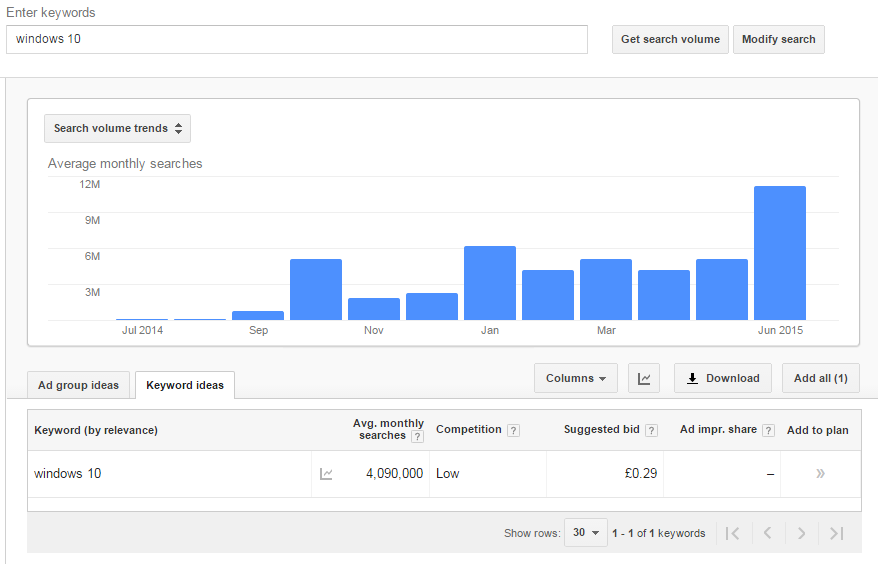This screenshot has width=878, height=564.
Task: Go to first page of keywords
Action: (732, 533)
